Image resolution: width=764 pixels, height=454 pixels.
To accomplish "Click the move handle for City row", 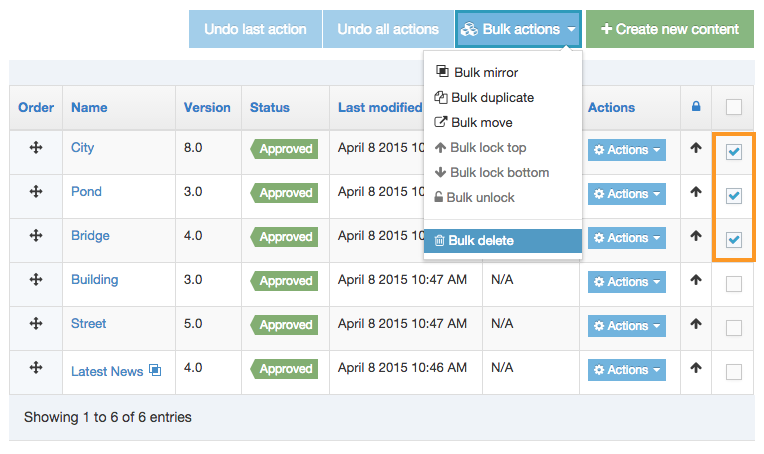I will click(36, 148).
